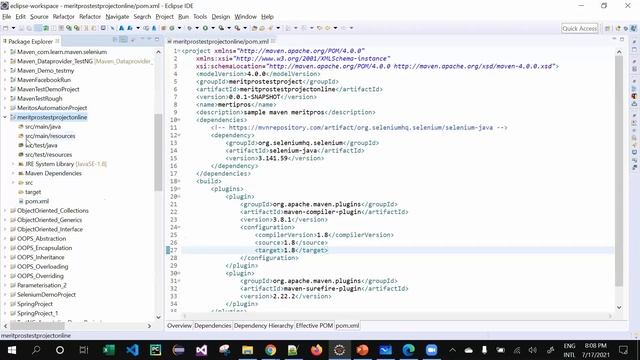Select src/main/java source folder
The height and width of the screenshot is (360, 640).
pos(43,127)
